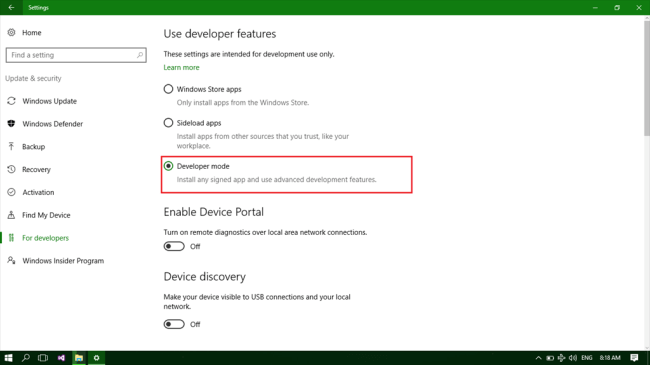Click the Find My Device person icon
650x365 pixels.
tap(11, 215)
